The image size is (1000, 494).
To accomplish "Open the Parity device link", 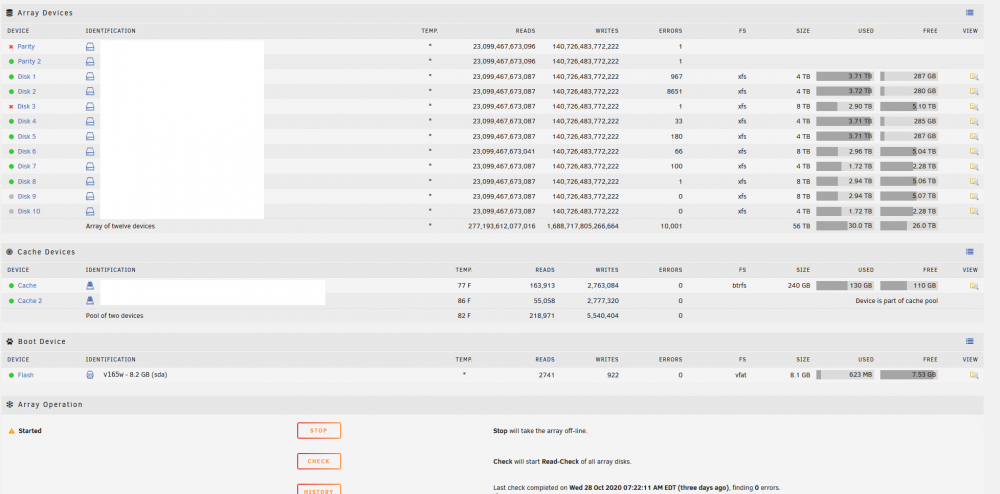I will coord(26,47).
